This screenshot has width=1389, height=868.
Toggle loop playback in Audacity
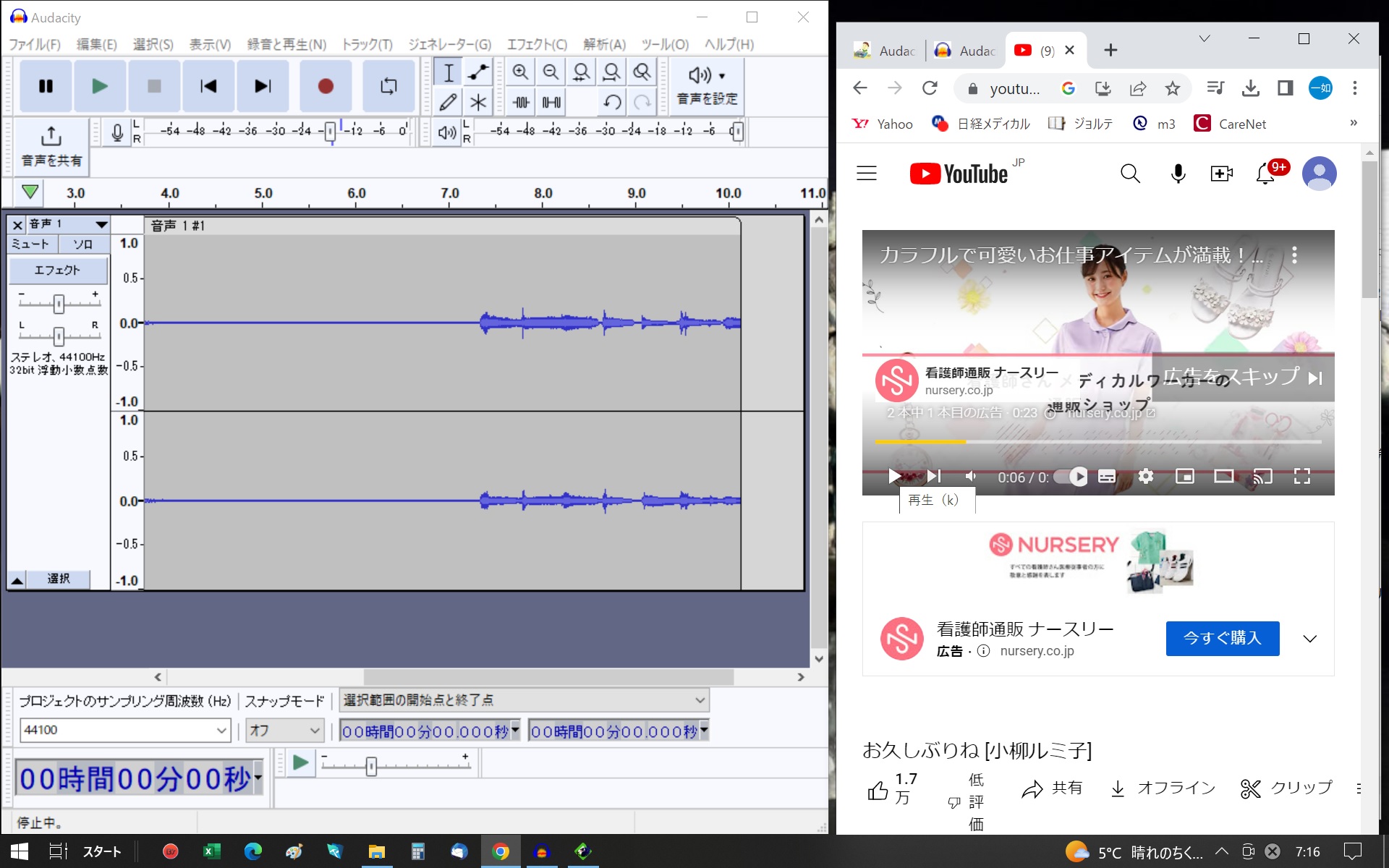388,86
